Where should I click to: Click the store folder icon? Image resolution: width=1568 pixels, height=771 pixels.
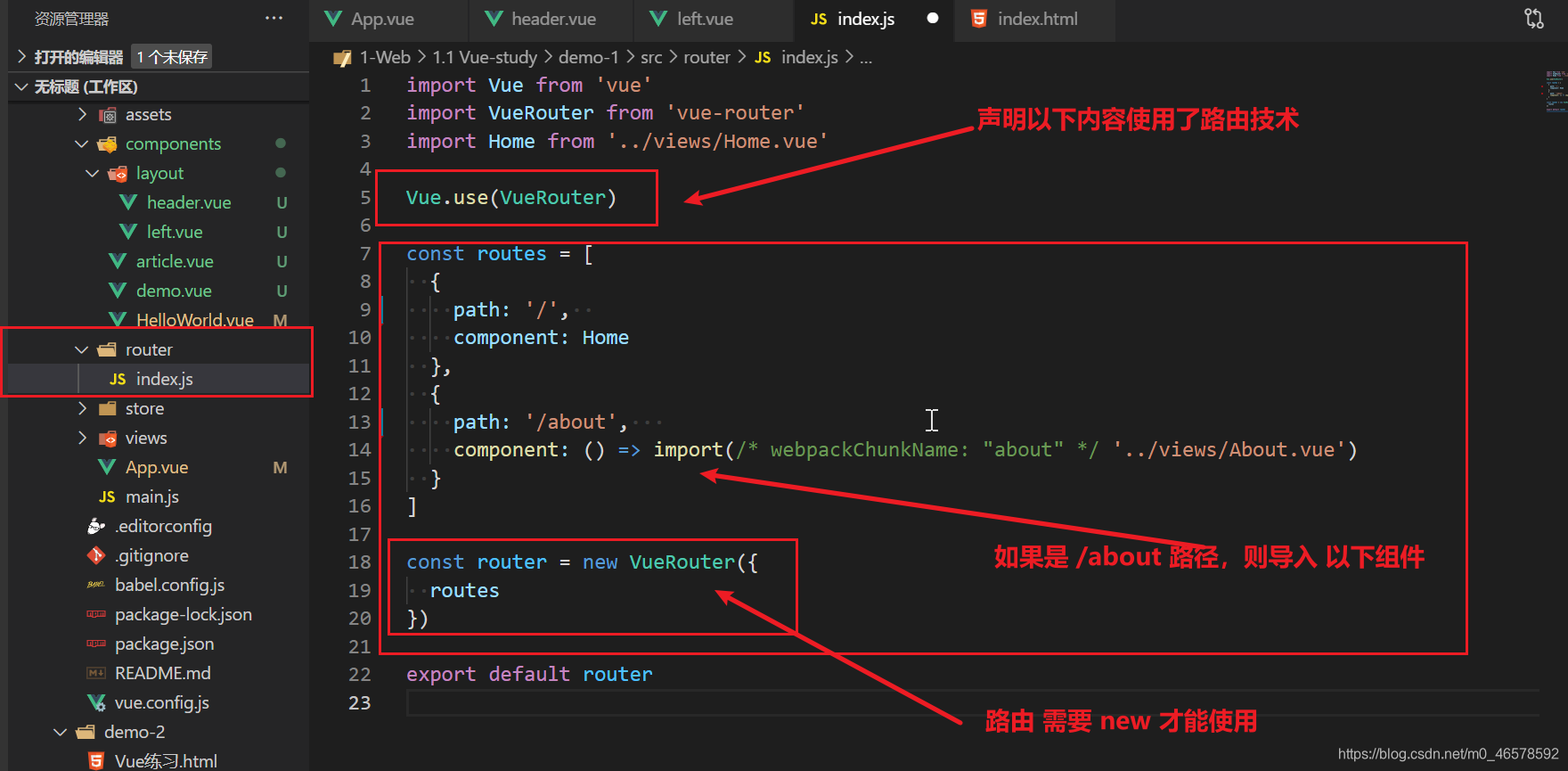107,408
